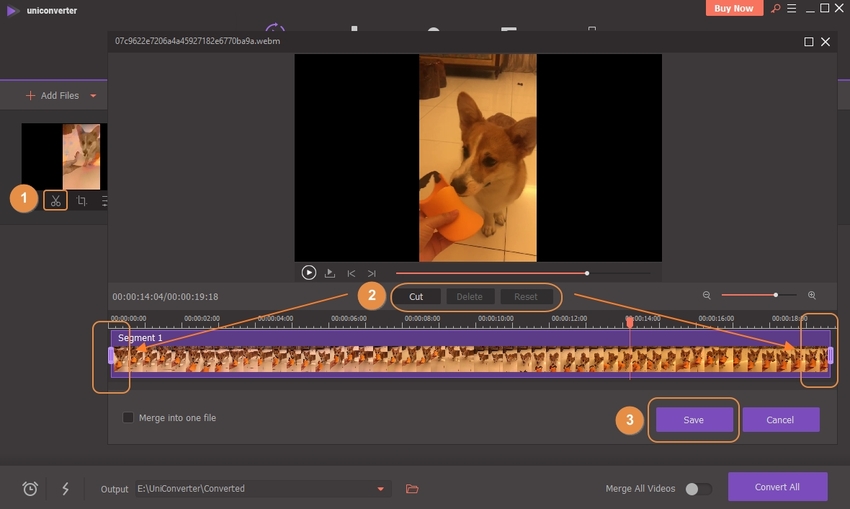Zoom out the timeline with minus magnifier
The width and height of the screenshot is (850, 509).
click(707, 296)
